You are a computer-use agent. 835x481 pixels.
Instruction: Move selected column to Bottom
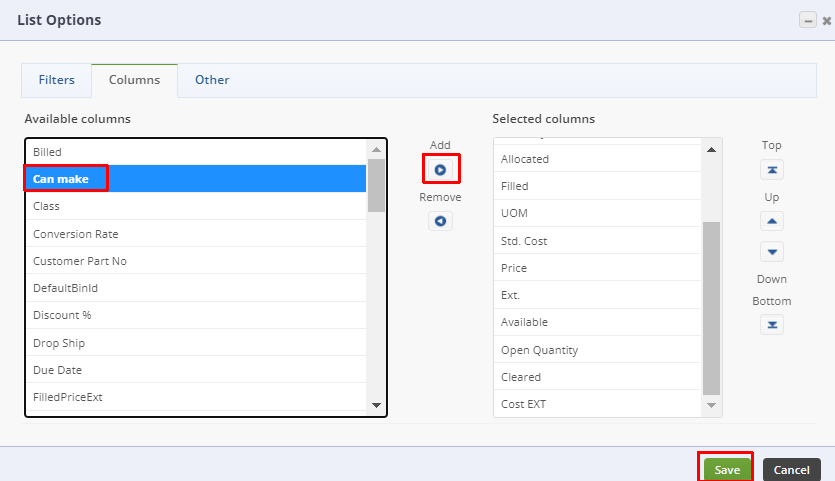pos(772,324)
